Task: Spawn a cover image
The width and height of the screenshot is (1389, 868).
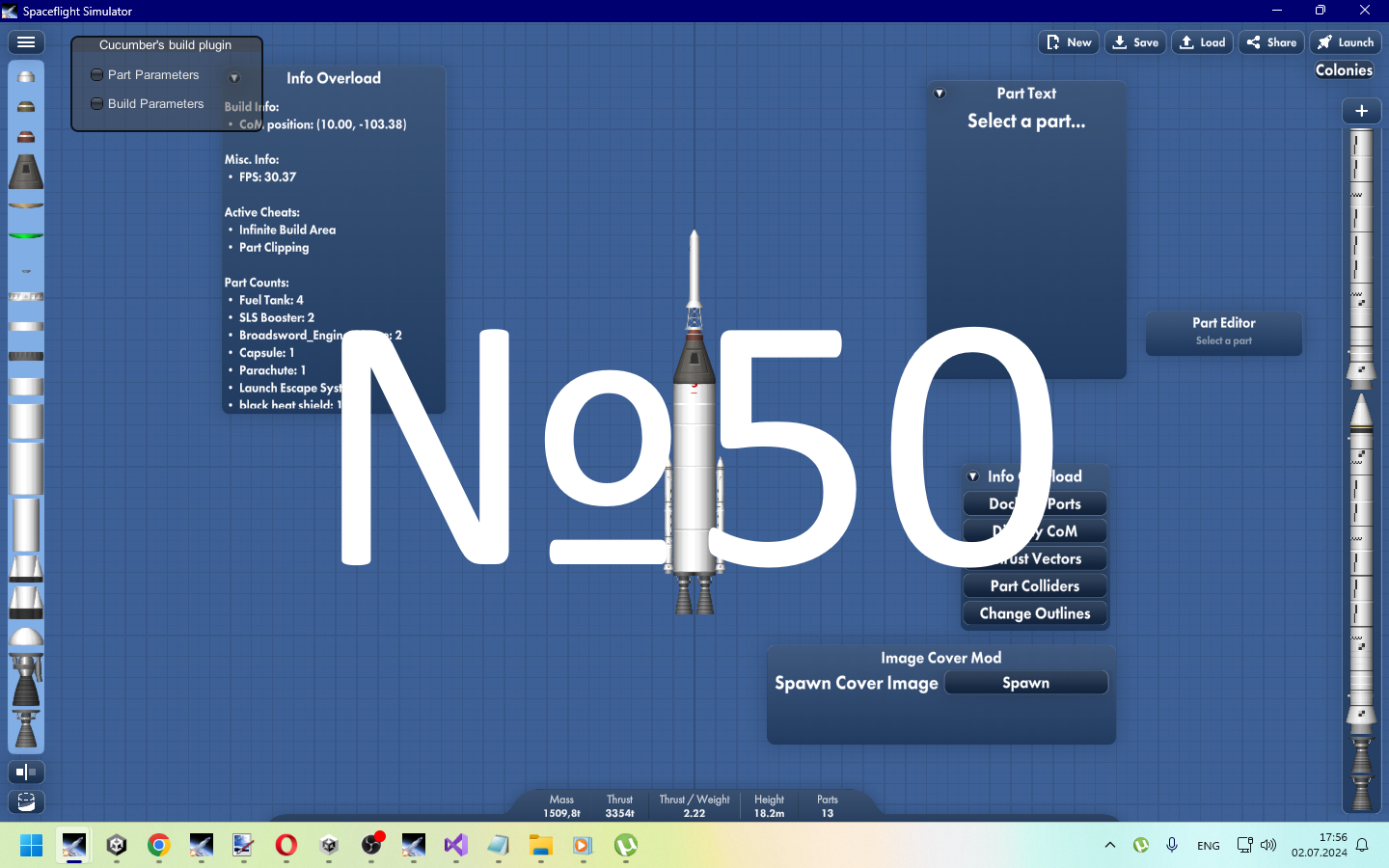Action: pyautogui.click(x=1026, y=683)
